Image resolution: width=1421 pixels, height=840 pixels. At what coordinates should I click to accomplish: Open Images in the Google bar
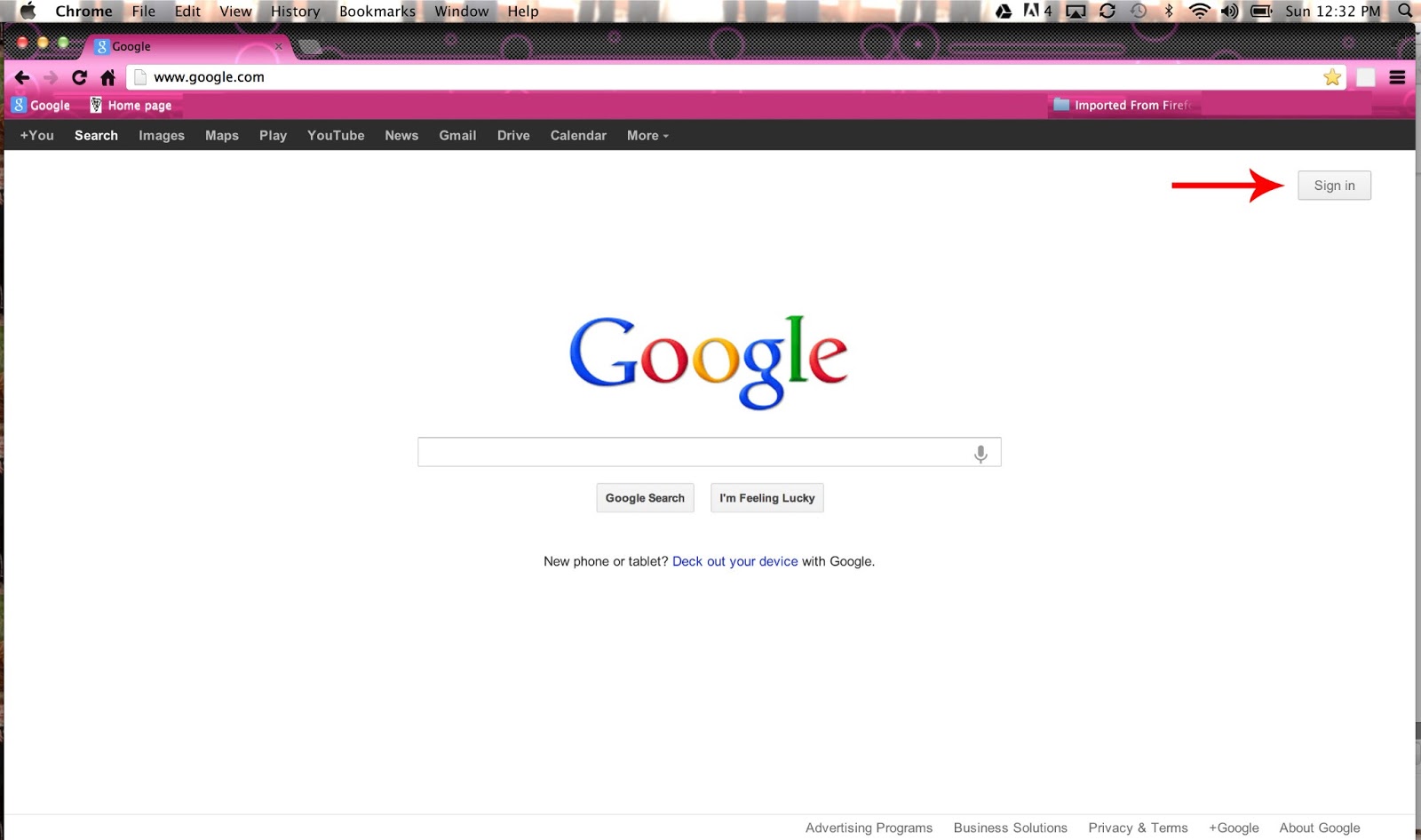tap(162, 135)
